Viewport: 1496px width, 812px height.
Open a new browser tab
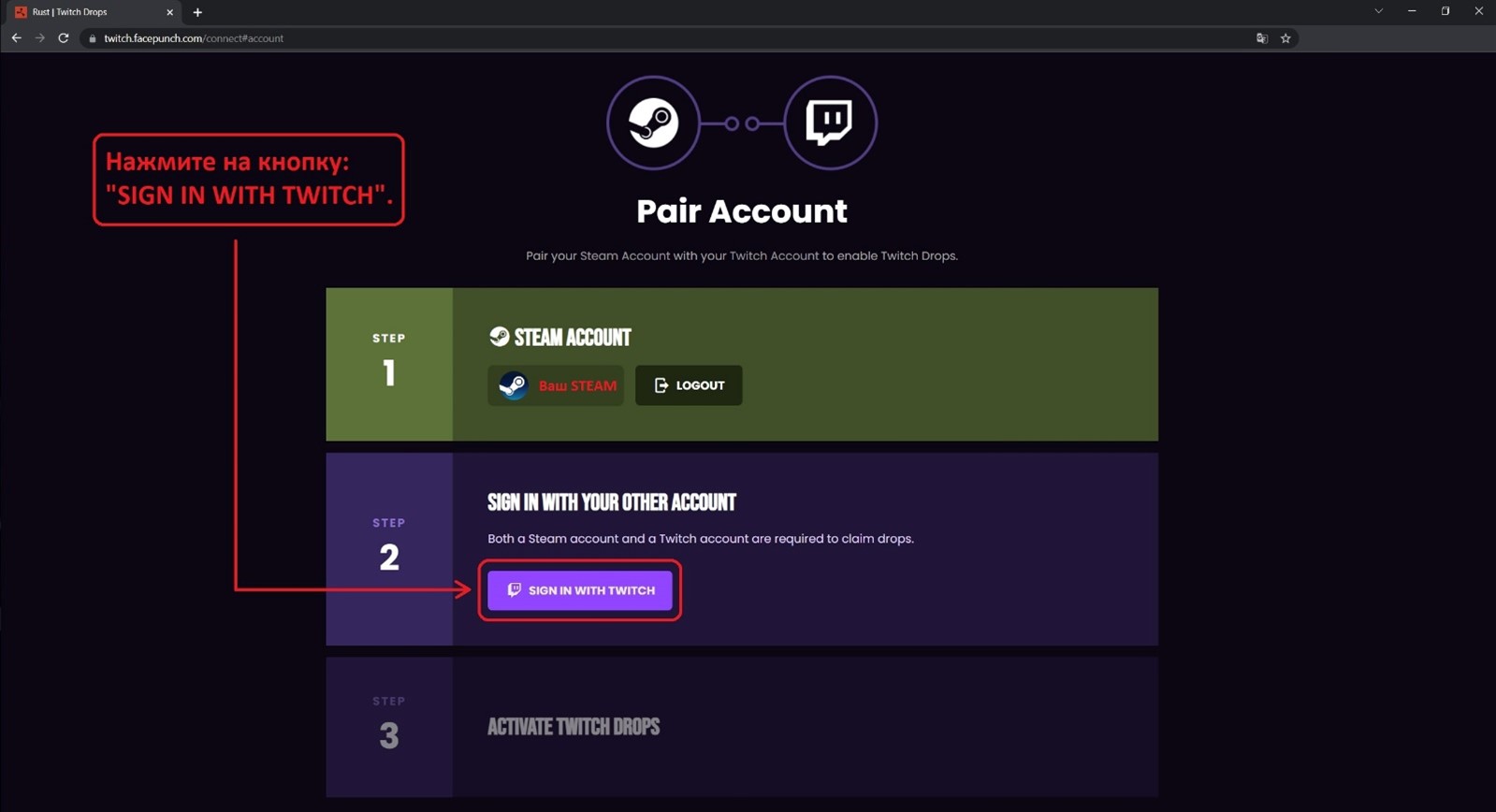(x=197, y=12)
